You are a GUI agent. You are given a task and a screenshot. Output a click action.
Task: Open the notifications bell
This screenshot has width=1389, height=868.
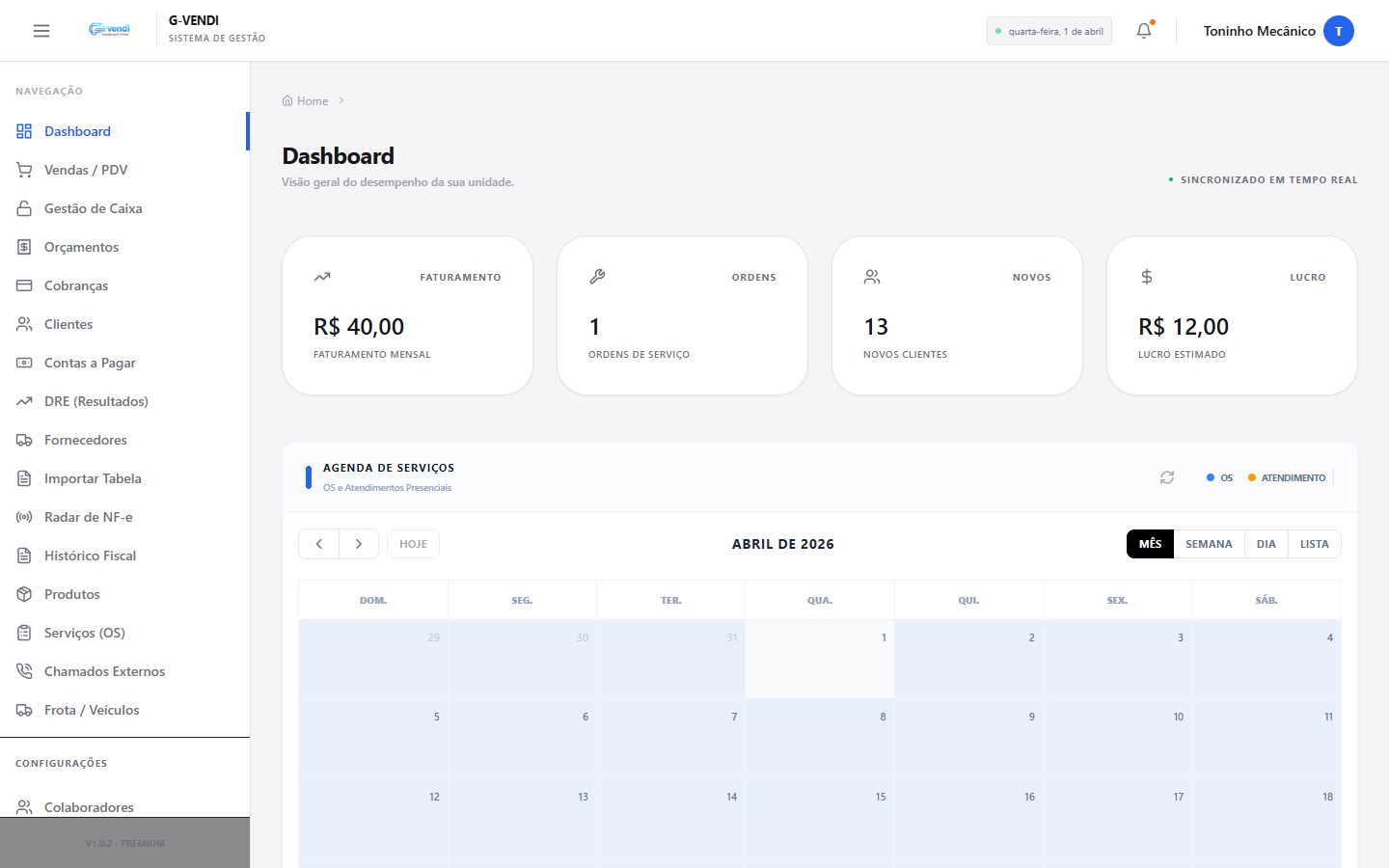coord(1144,31)
